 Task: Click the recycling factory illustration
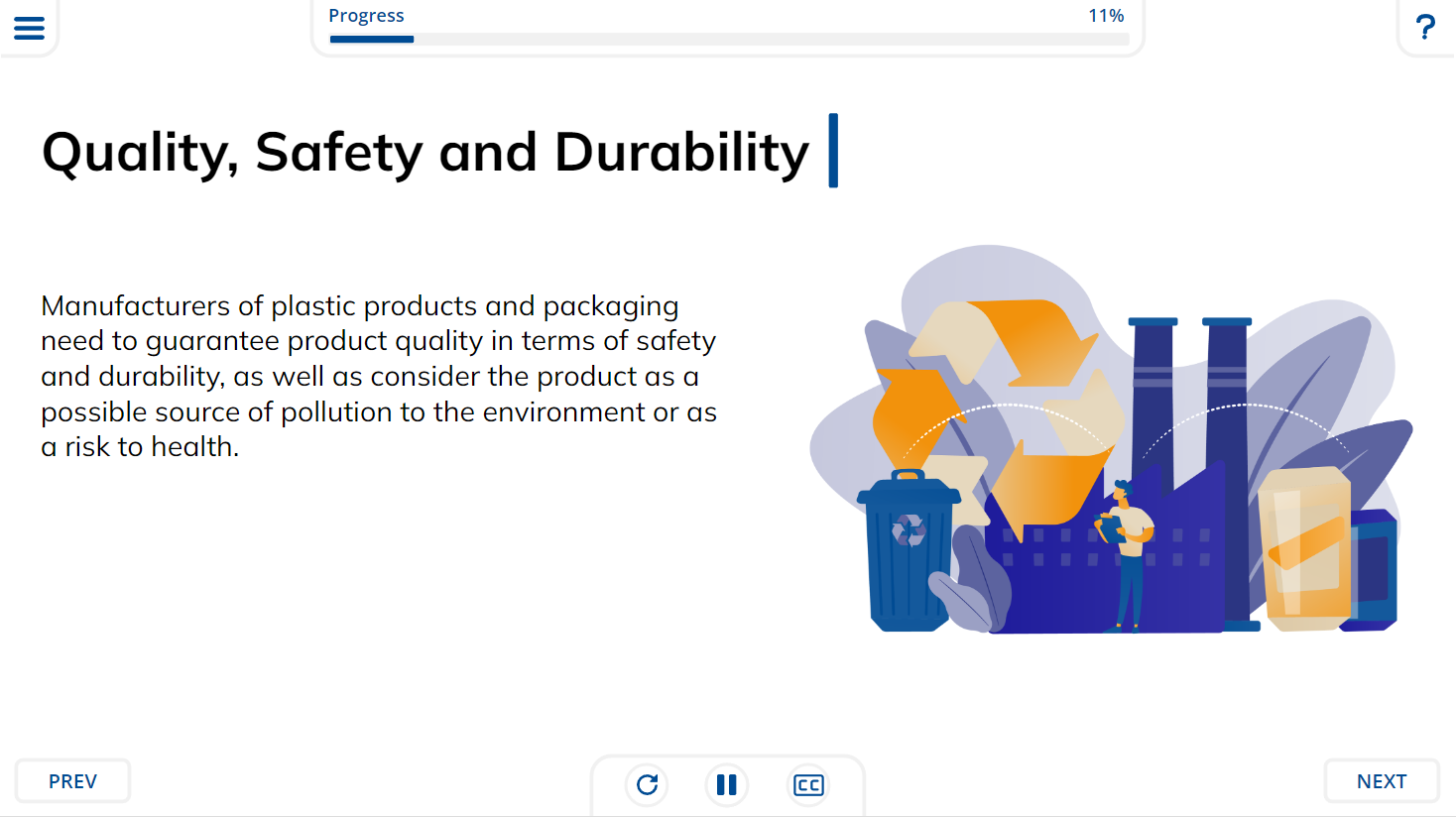tap(1111, 439)
